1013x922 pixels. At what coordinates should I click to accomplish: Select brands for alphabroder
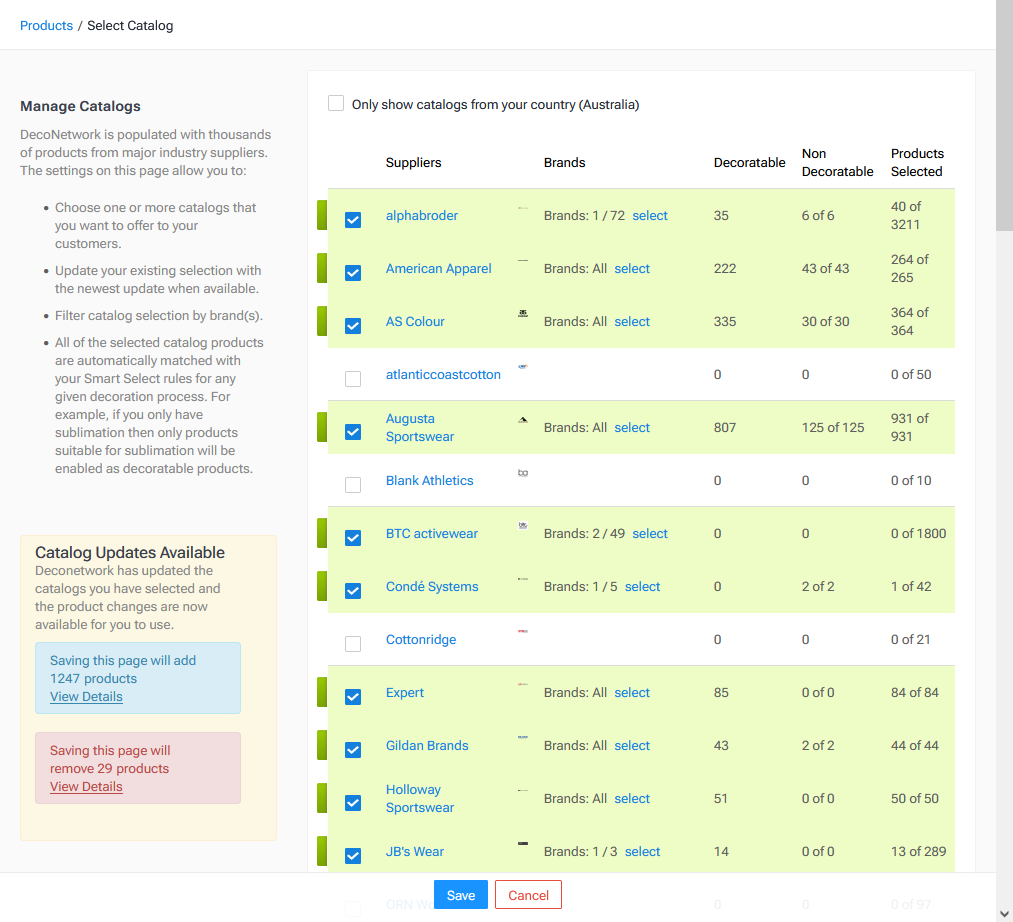(650, 216)
